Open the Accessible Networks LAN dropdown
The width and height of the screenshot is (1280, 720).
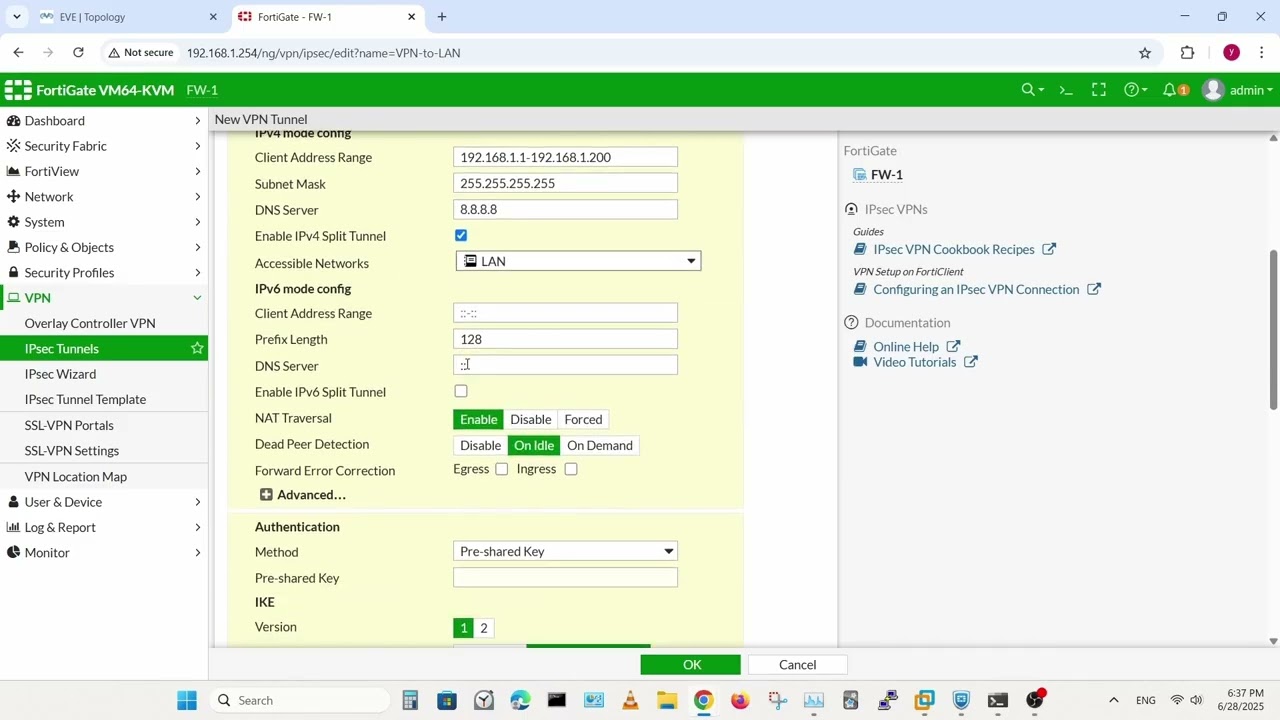pos(578,261)
